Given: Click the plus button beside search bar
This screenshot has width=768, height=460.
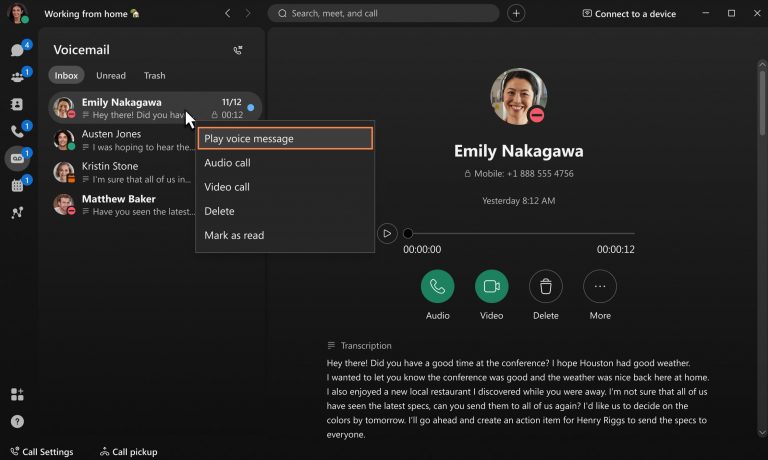Looking at the screenshot, I should point(516,13).
